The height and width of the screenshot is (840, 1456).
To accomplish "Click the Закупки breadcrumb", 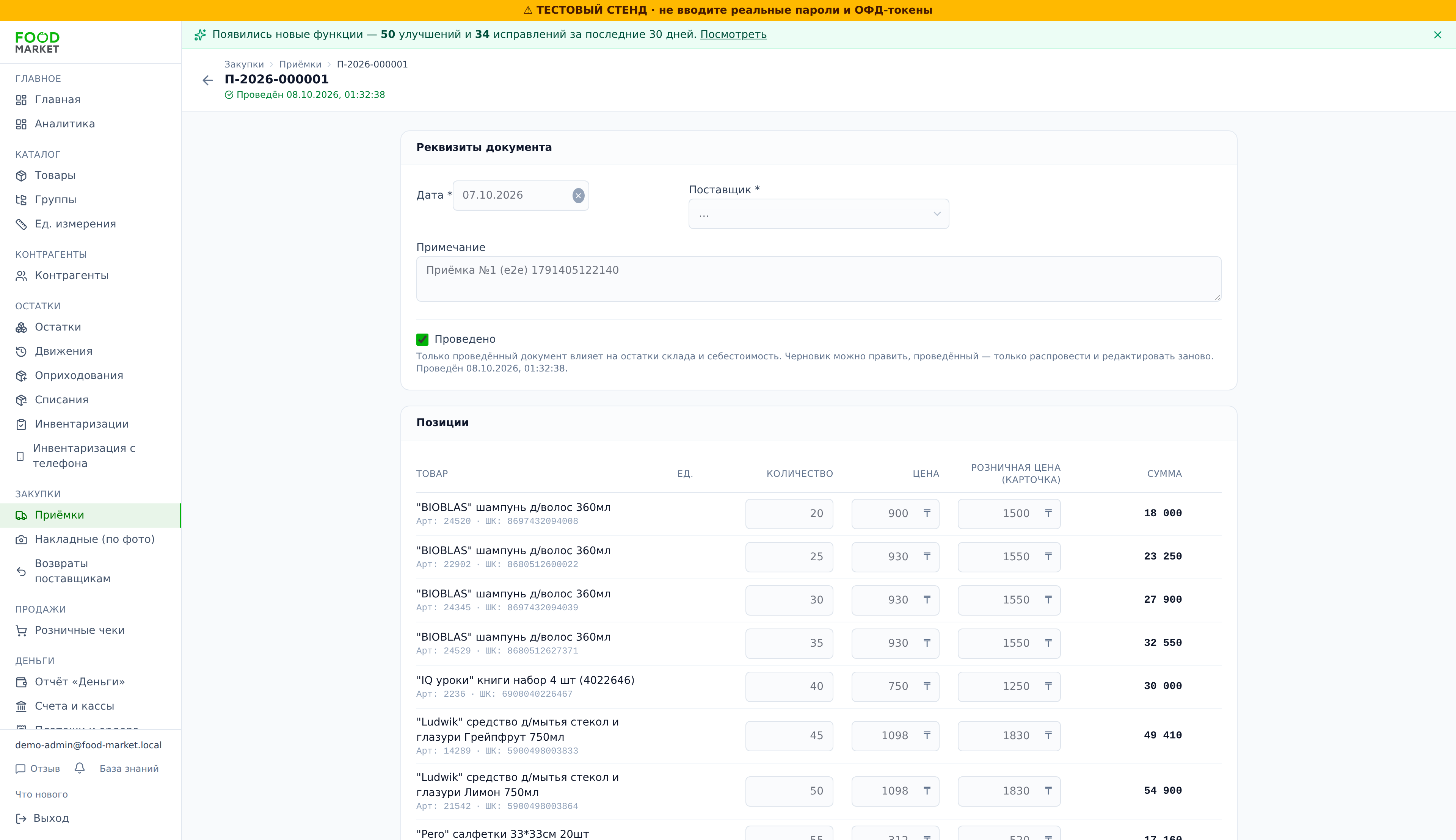I will click(244, 64).
